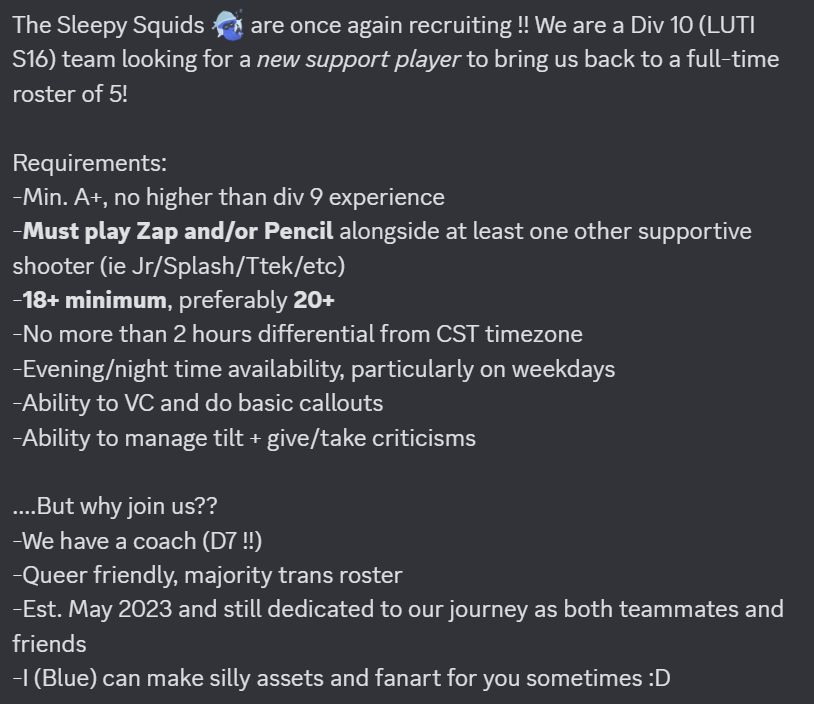Click the CST timezone requirement line
This screenshot has height=704, width=814.
[x=297, y=334]
